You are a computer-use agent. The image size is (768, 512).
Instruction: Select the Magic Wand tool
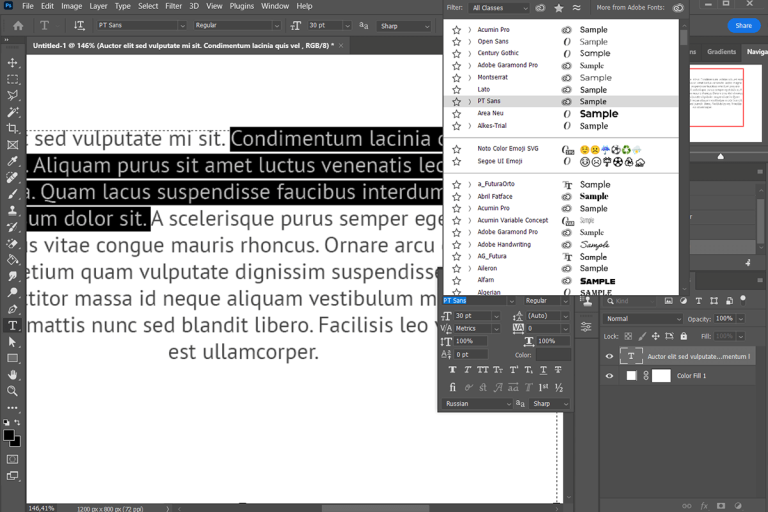click(x=13, y=112)
